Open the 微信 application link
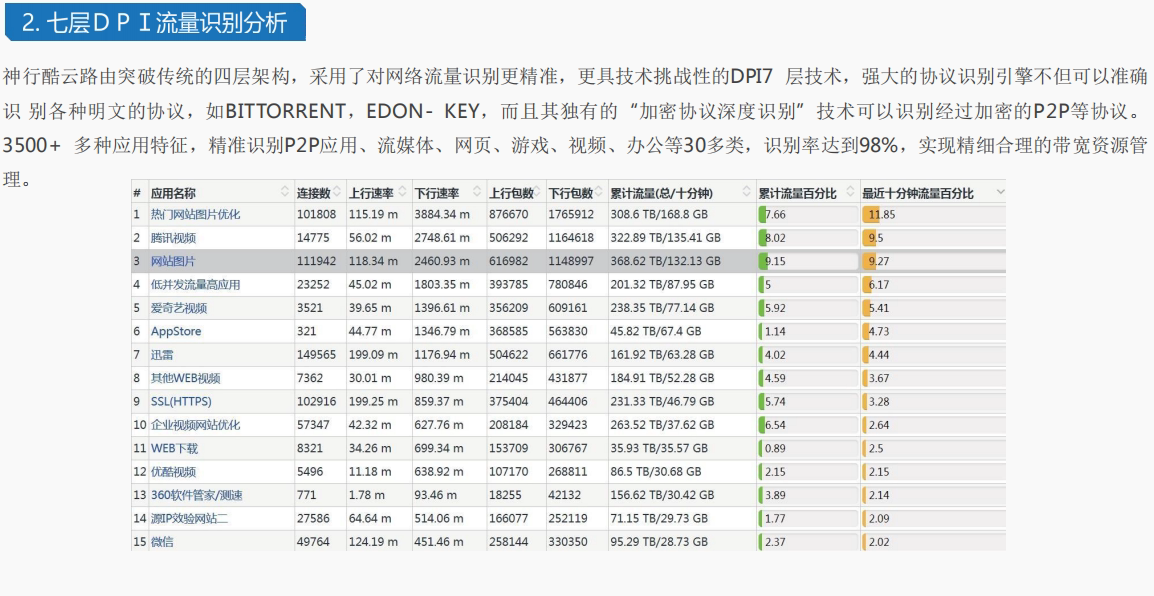The height and width of the screenshot is (596, 1154). (162, 542)
